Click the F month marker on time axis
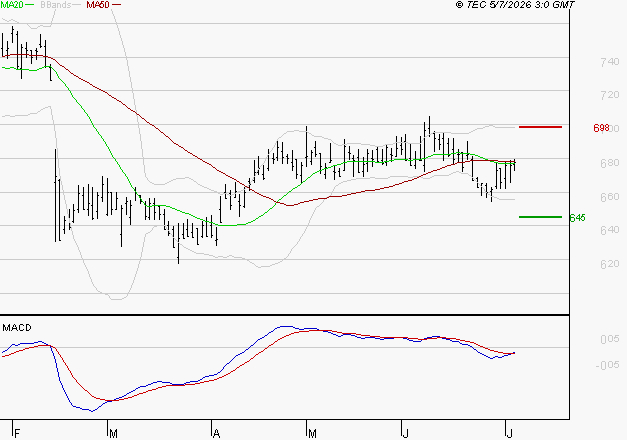 point(17,433)
